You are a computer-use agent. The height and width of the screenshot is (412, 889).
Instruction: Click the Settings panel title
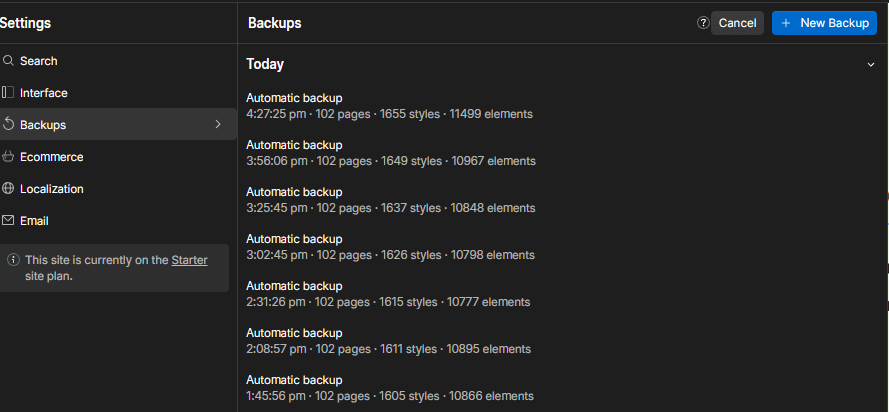[25, 23]
